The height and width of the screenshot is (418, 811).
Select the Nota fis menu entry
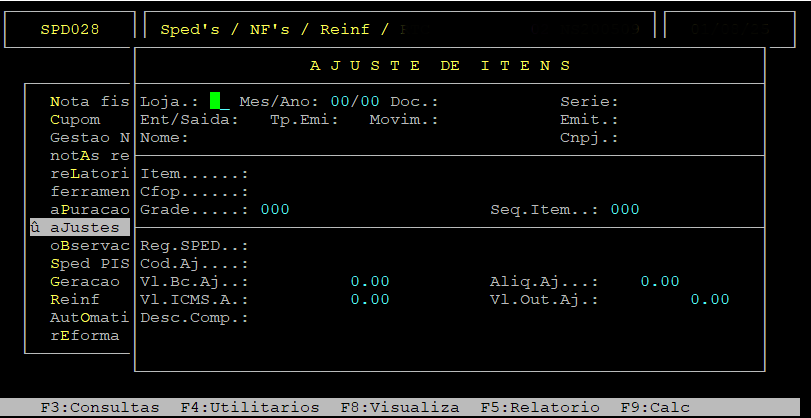pos(89,101)
